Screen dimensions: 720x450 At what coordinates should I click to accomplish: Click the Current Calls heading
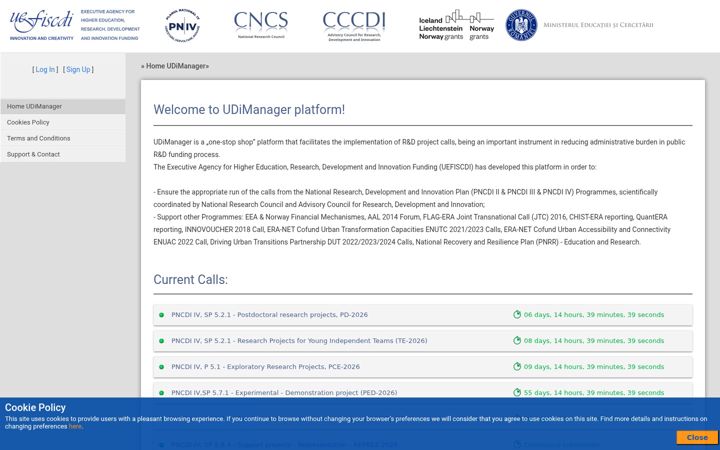coord(191,280)
